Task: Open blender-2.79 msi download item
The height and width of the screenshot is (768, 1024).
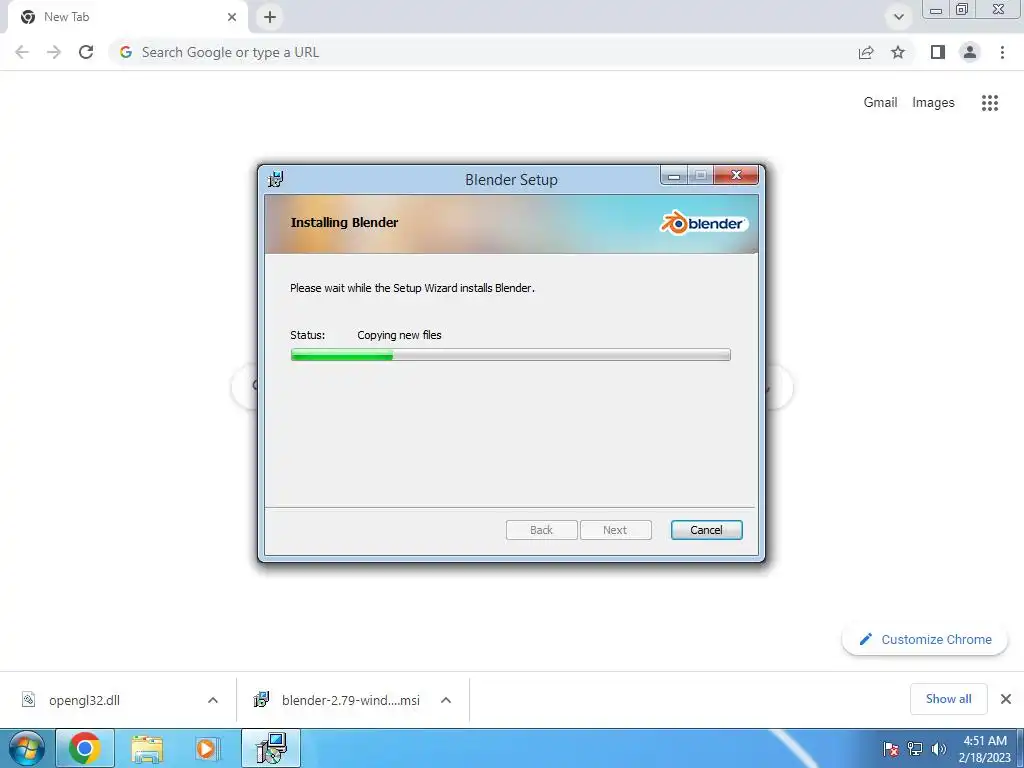Action: [351, 700]
